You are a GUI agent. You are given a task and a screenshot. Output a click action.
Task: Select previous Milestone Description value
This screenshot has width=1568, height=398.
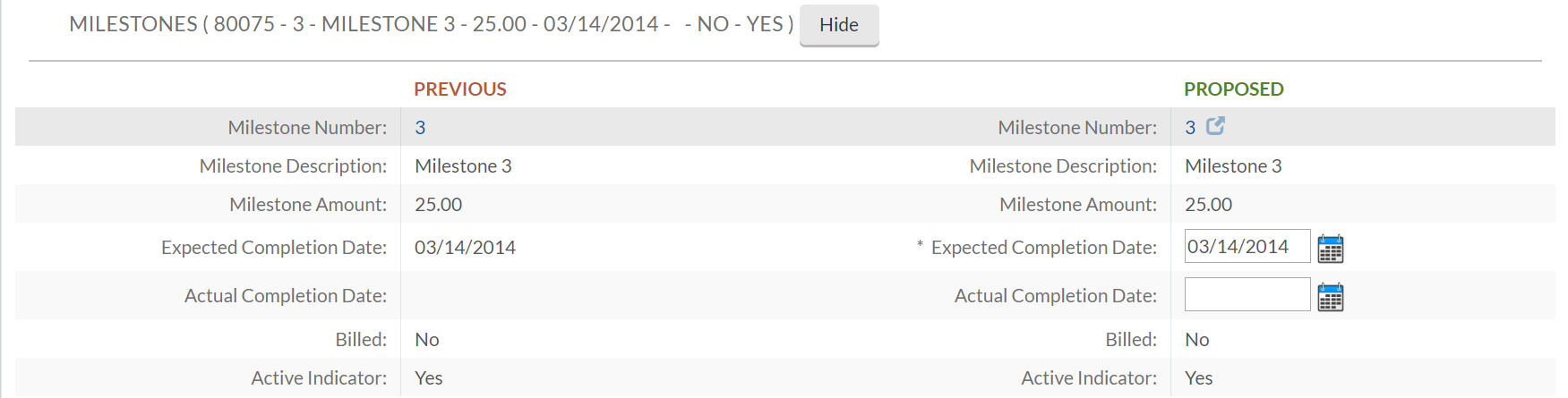pyautogui.click(x=463, y=166)
